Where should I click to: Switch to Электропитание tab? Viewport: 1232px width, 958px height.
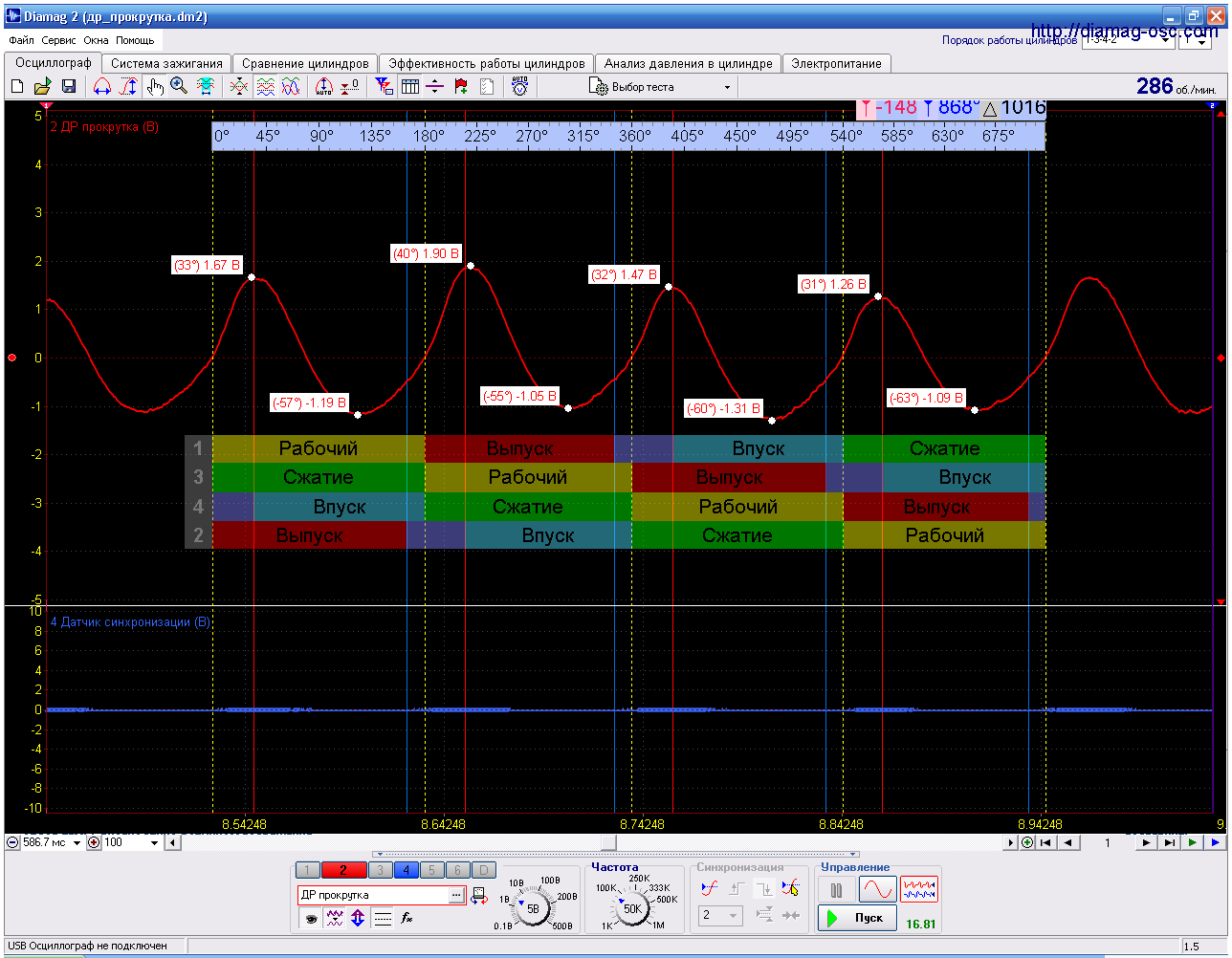pos(837,64)
